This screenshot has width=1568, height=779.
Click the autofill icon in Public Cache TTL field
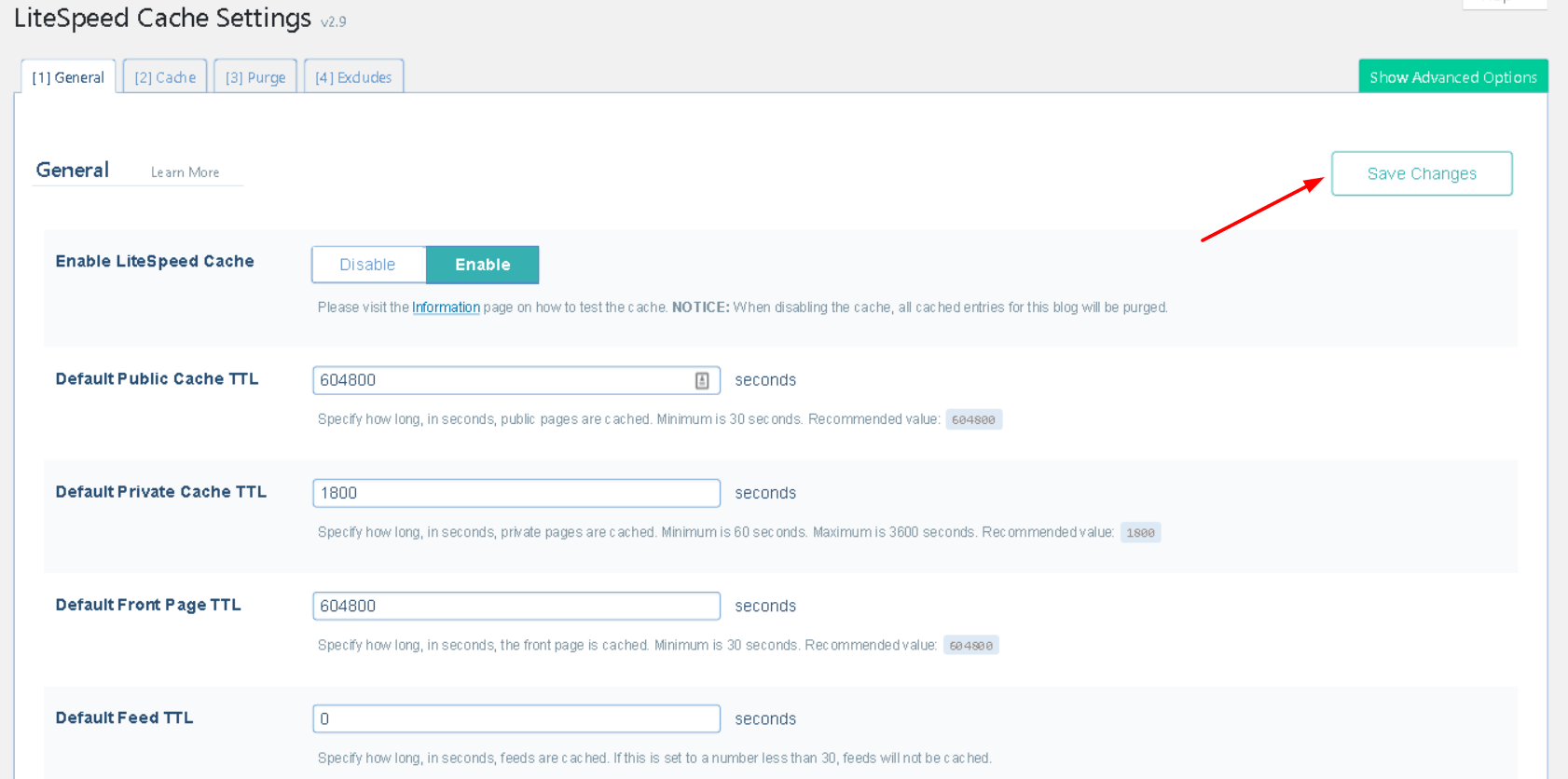point(702,380)
